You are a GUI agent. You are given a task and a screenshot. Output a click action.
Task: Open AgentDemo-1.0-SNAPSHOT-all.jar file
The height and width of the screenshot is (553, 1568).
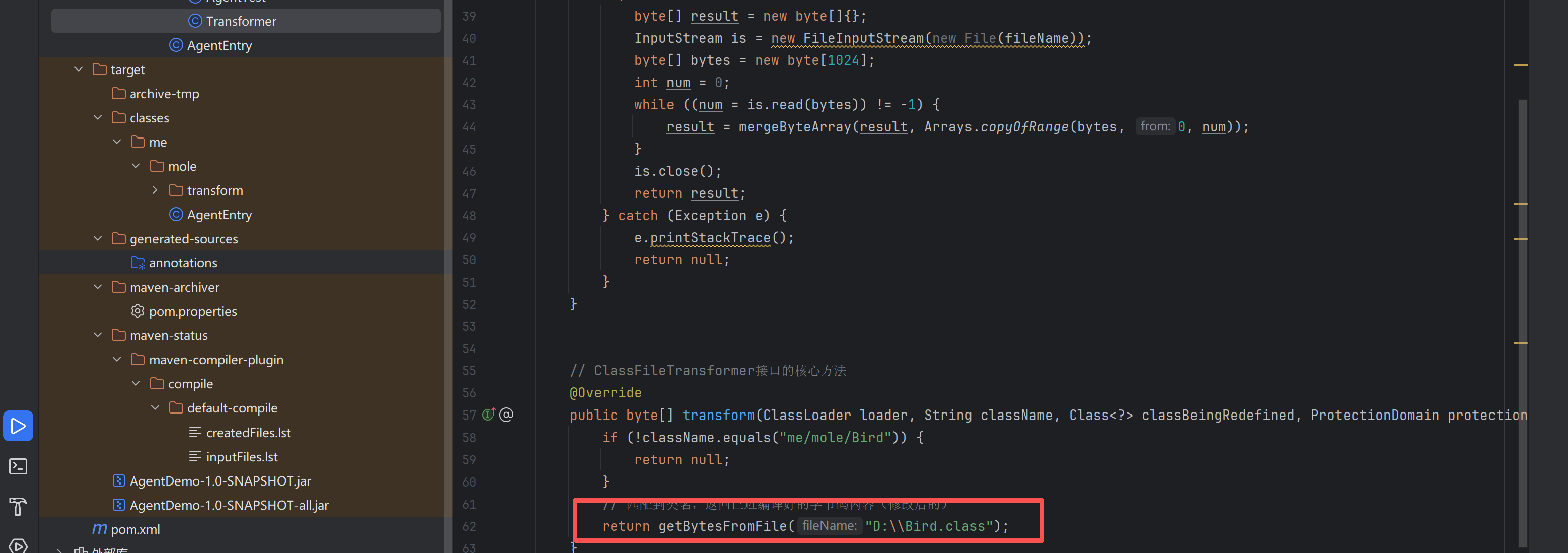229,505
